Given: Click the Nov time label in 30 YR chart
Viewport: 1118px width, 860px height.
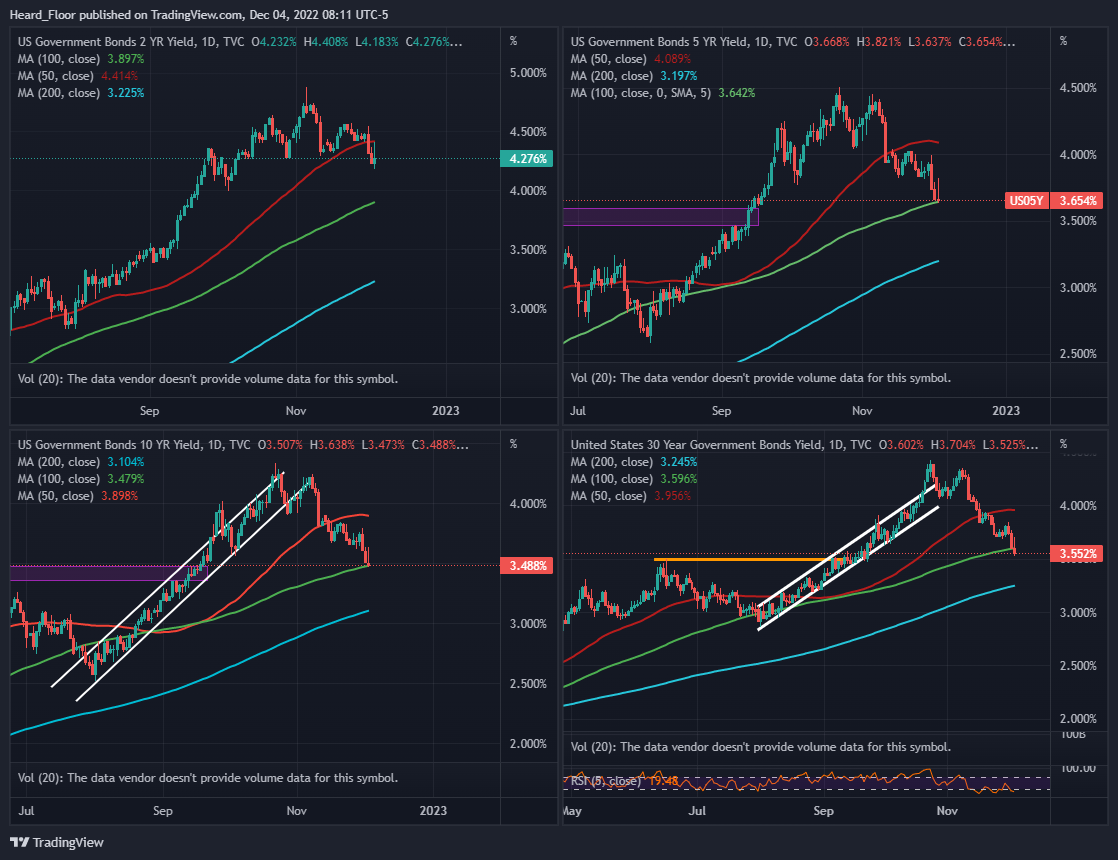Looking at the screenshot, I should click(947, 811).
